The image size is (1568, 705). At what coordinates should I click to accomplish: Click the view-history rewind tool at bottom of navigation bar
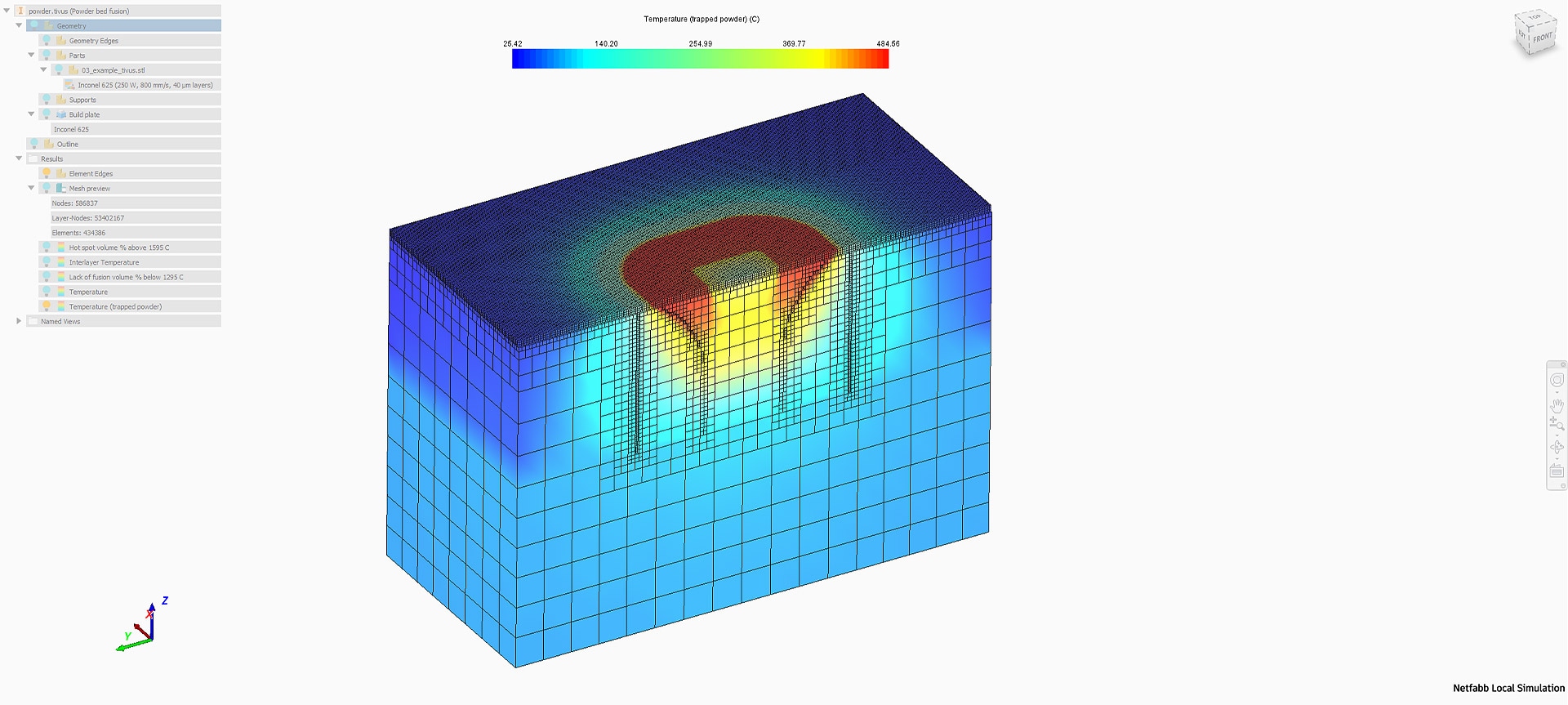pyautogui.click(x=1557, y=471)
